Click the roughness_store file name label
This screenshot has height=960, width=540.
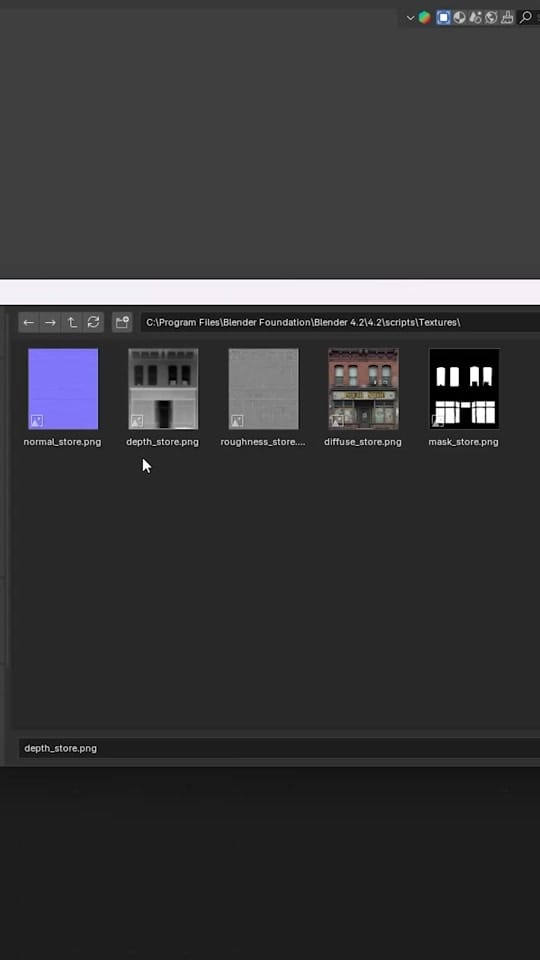coord(263,441)
